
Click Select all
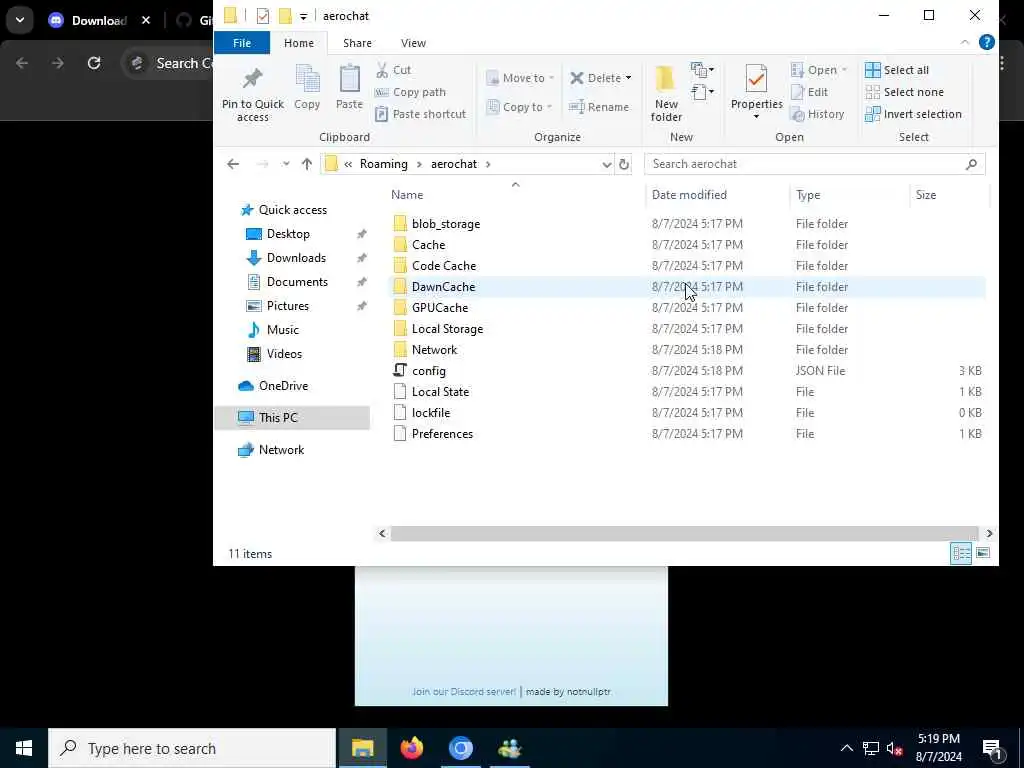897,70
